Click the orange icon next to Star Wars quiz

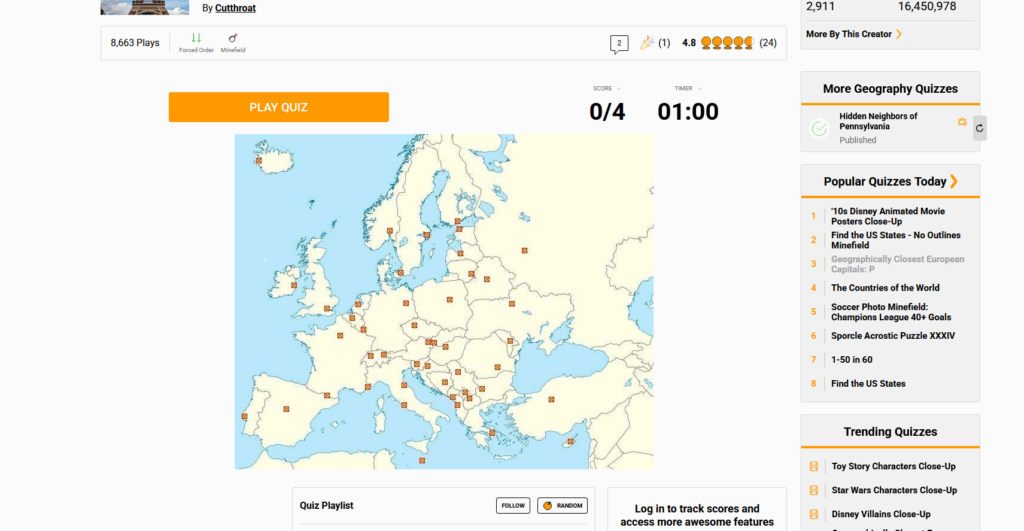pos(813,491)
